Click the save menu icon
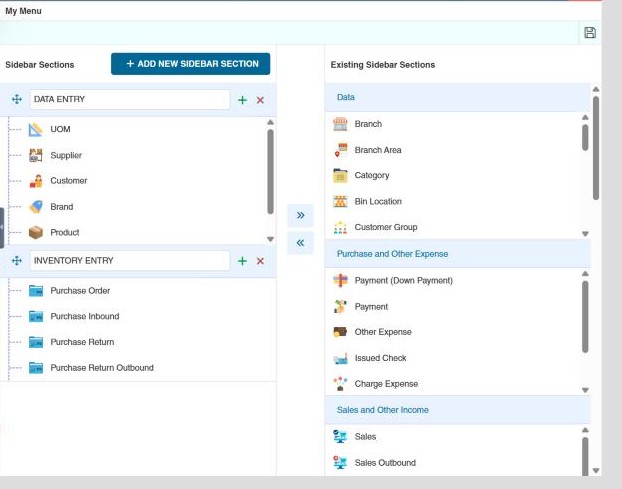 [590, 33]
